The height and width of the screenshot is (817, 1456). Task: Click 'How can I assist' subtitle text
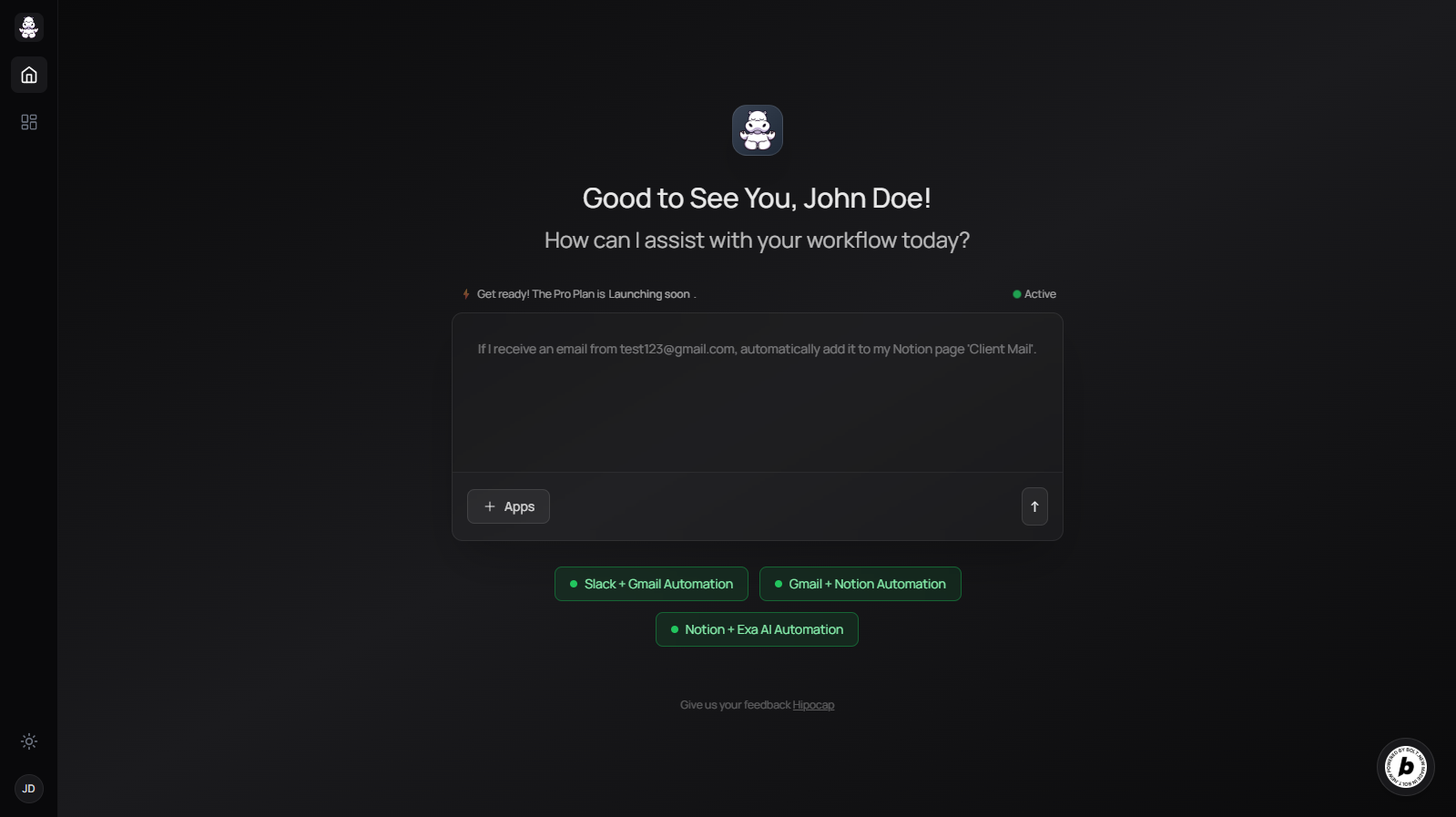[757, 240]
